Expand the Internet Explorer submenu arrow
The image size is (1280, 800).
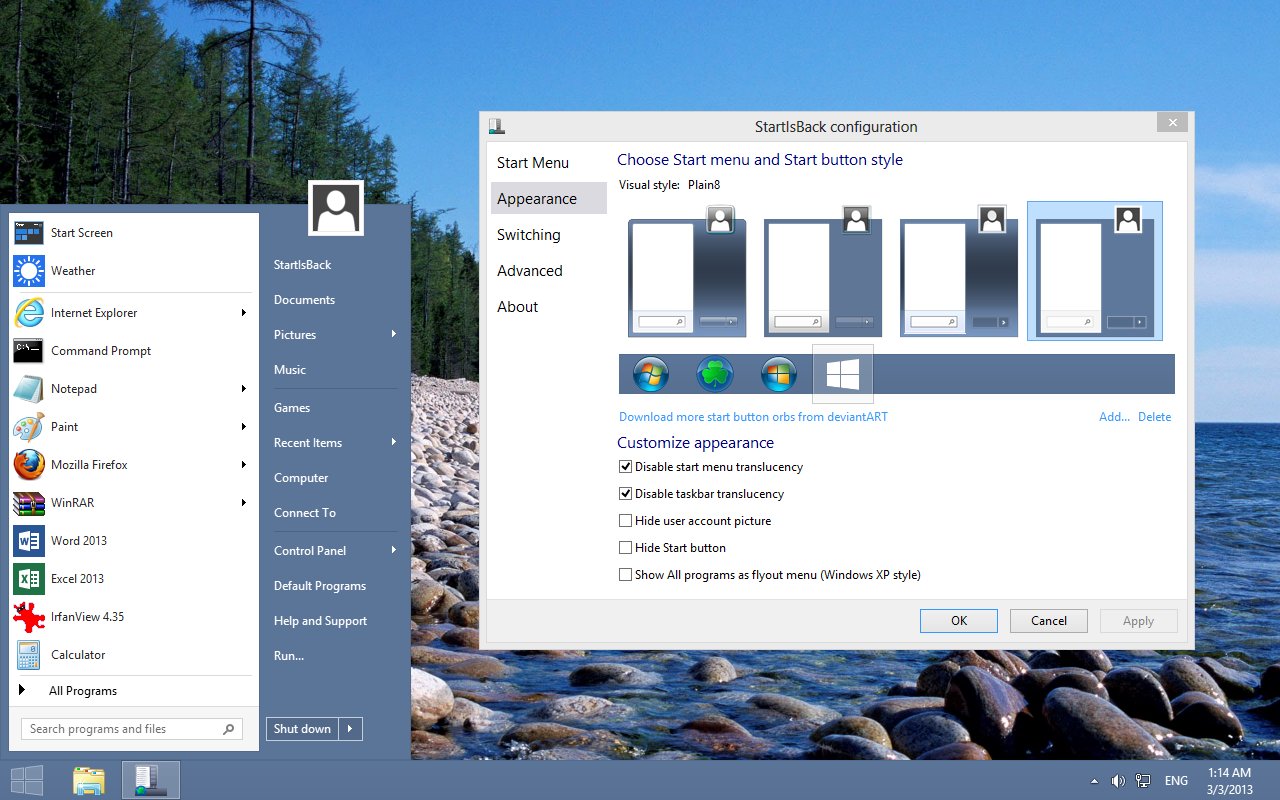(x=243, y=312)
